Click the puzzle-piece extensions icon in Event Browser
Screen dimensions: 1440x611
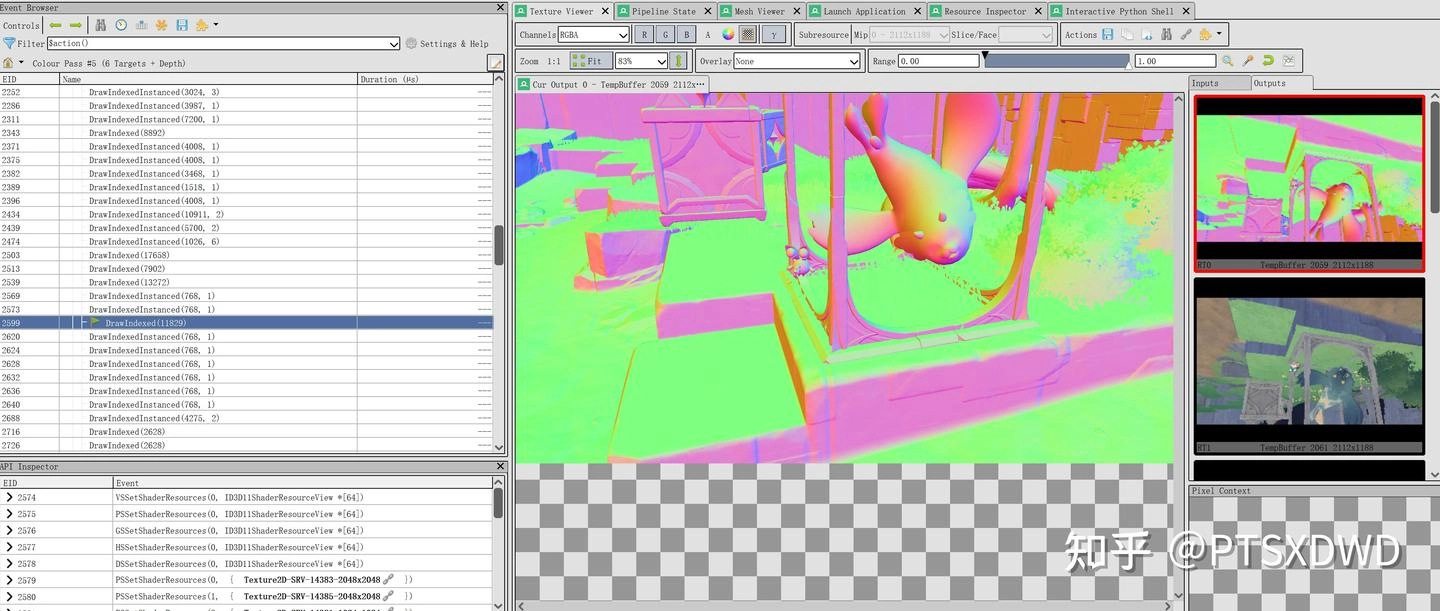tap(202, 25)
